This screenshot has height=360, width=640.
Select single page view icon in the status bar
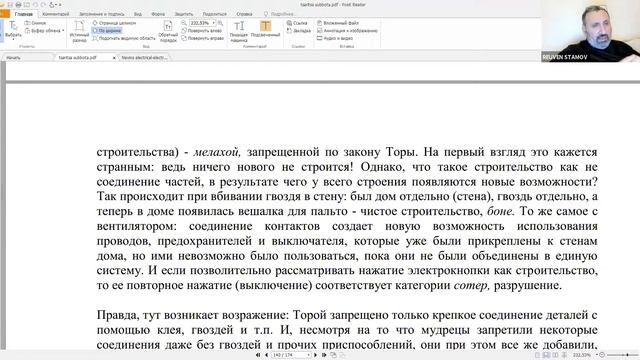point(538,356)
